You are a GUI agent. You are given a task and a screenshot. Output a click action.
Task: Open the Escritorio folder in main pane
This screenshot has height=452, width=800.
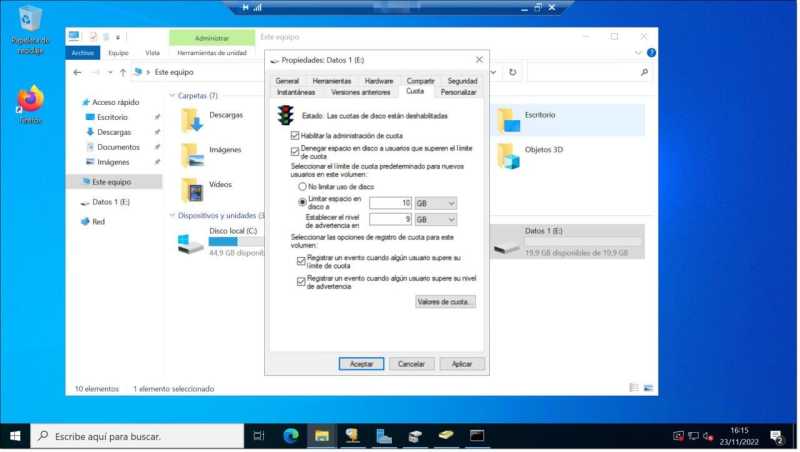tap(569, 120)
